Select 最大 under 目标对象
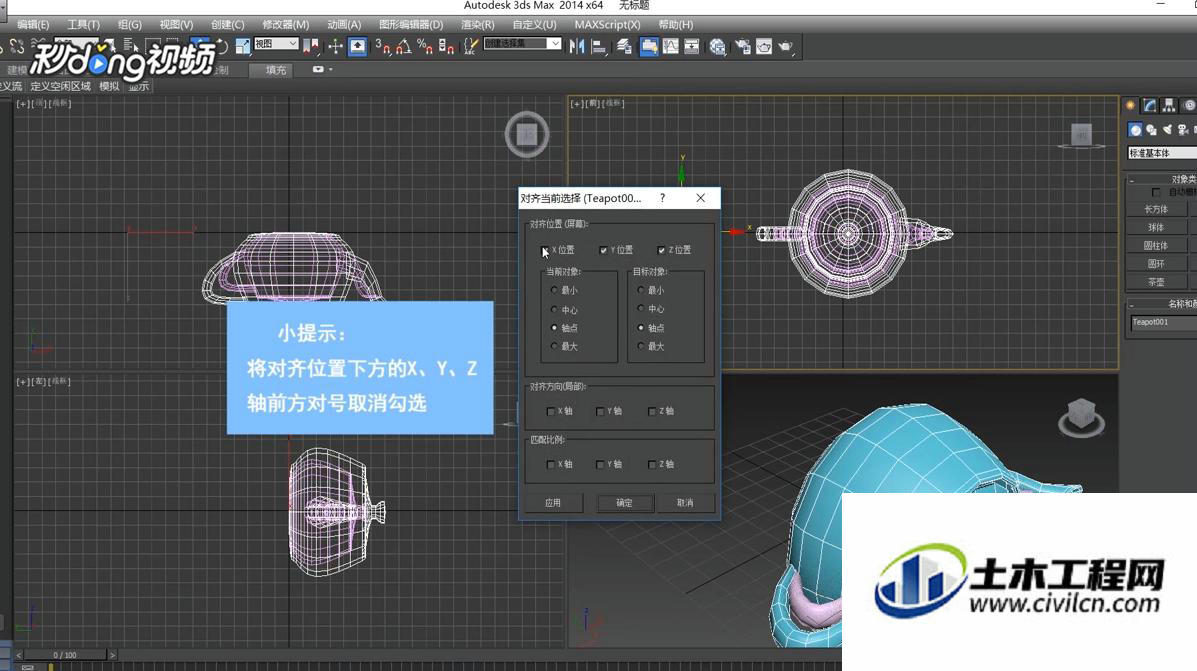This screenshot has height=671, width=1197. [x=641, y=346]
